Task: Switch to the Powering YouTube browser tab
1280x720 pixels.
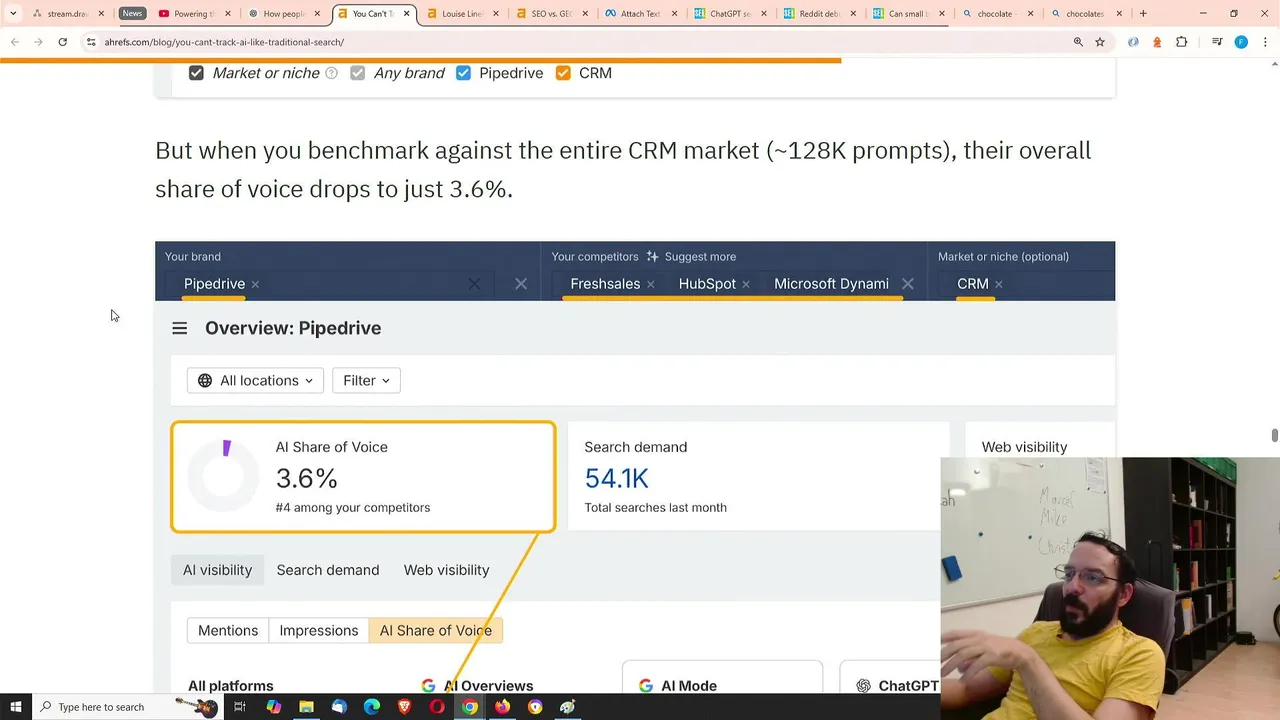Action: [194, 14]
